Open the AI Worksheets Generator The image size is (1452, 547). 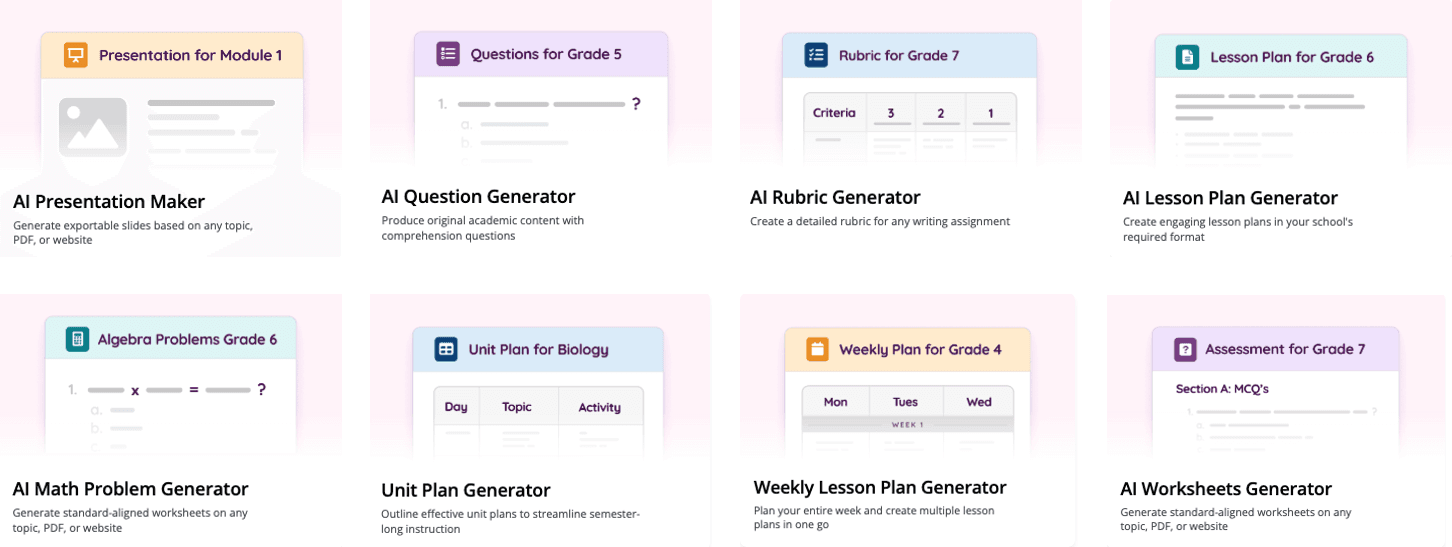tap(1226, 489)
